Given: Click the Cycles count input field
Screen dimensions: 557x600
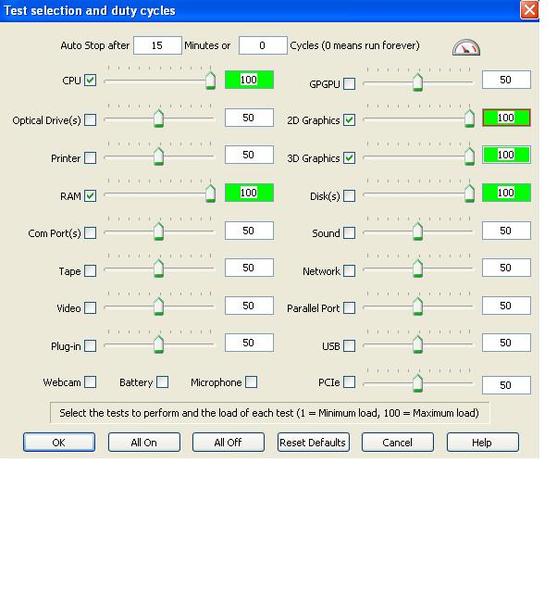Looking at the screenshot, I should tap(263, 46).
